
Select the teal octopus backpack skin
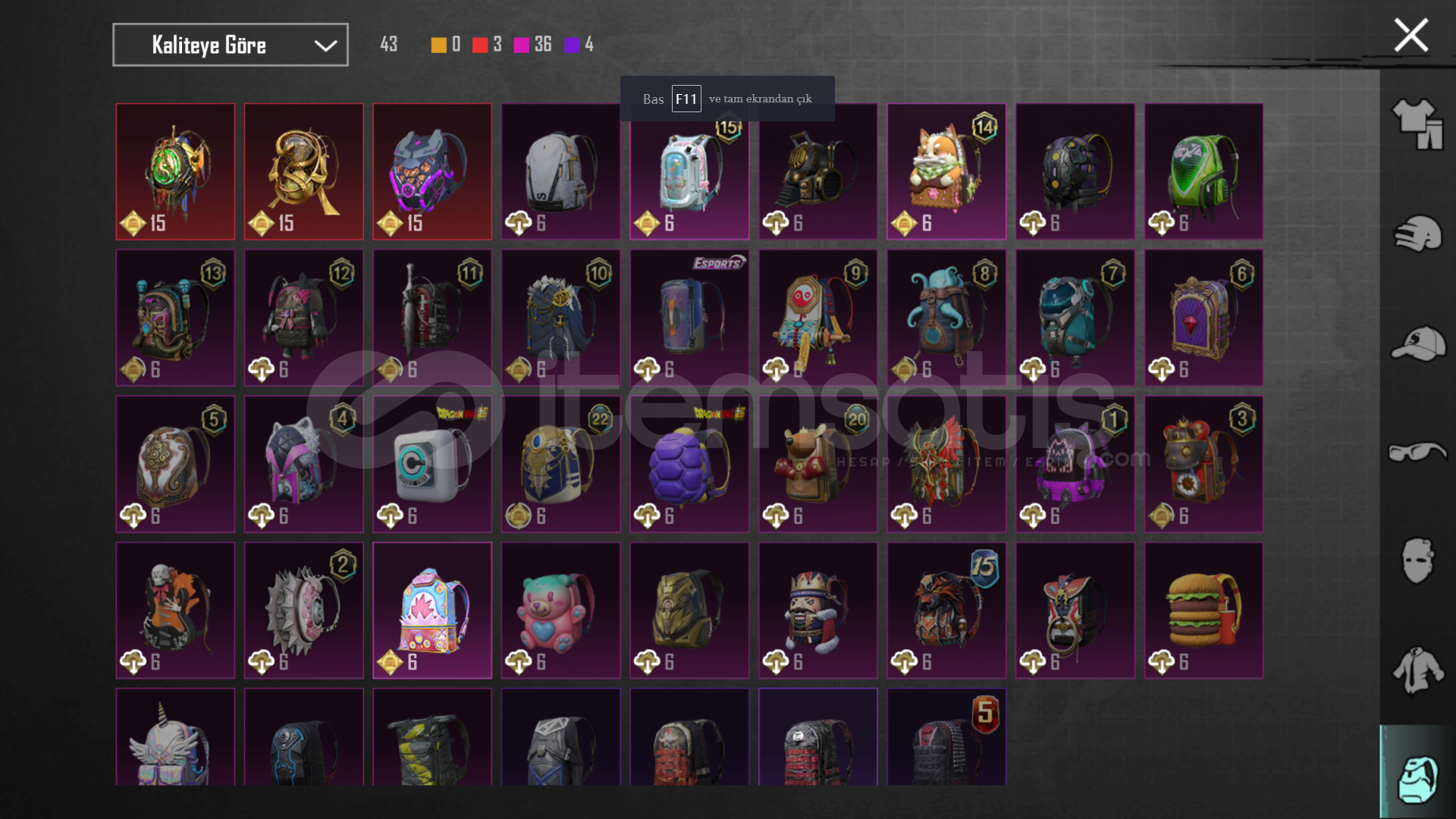coord(946,318)
